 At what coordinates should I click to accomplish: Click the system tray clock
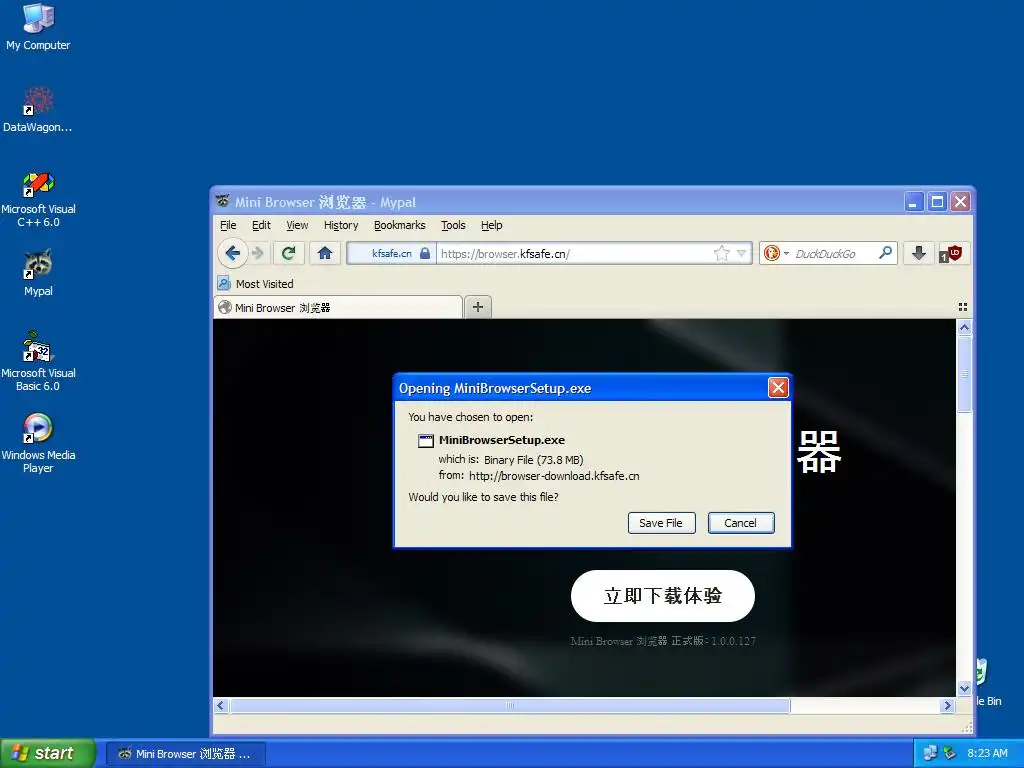[x=987, y=753]
